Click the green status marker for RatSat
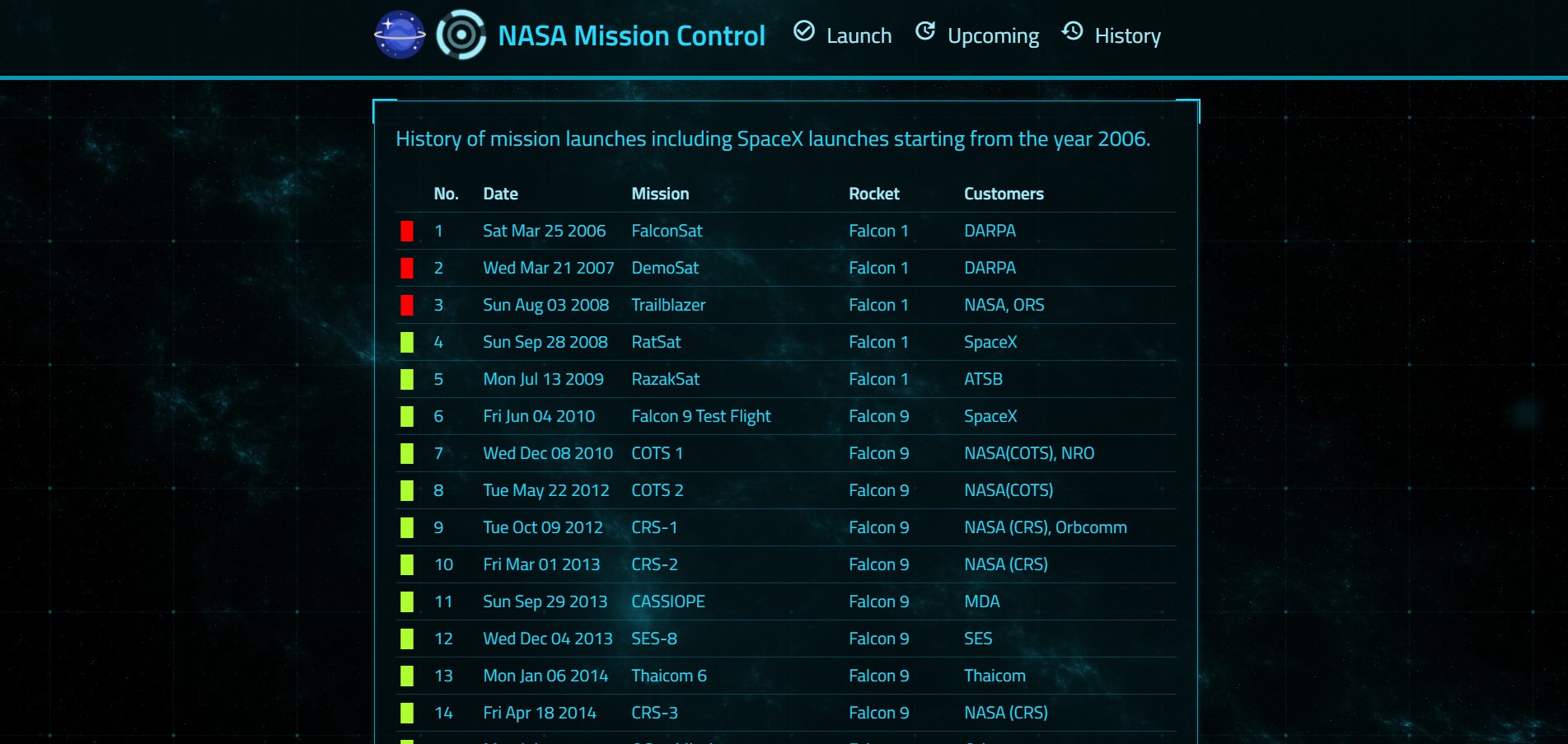 (407, 342)
